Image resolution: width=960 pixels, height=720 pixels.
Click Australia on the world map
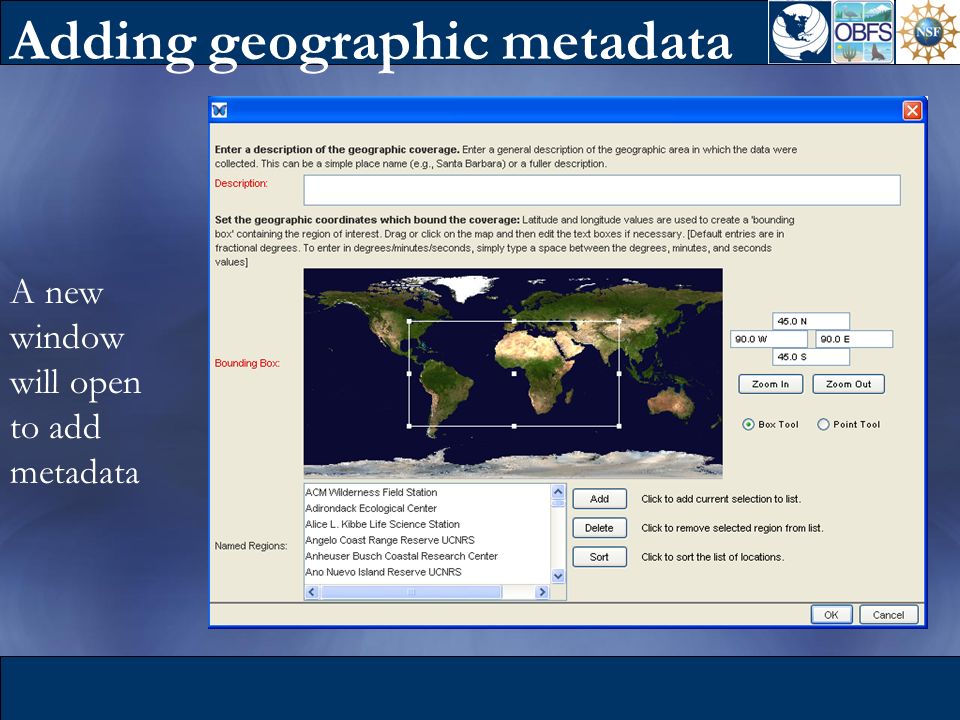pos(672,403)
